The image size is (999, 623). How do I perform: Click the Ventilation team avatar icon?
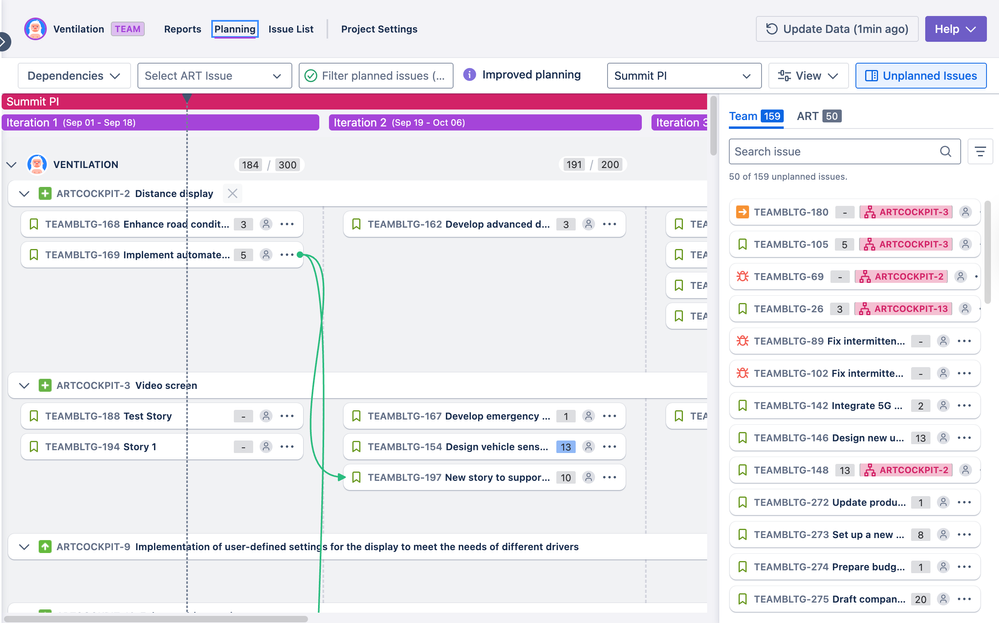(37, 28)
